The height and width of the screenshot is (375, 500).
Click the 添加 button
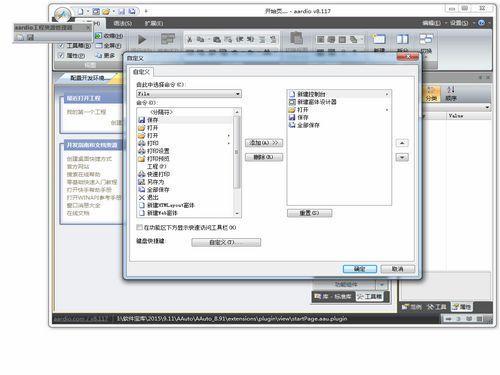(x=264, y=143)
